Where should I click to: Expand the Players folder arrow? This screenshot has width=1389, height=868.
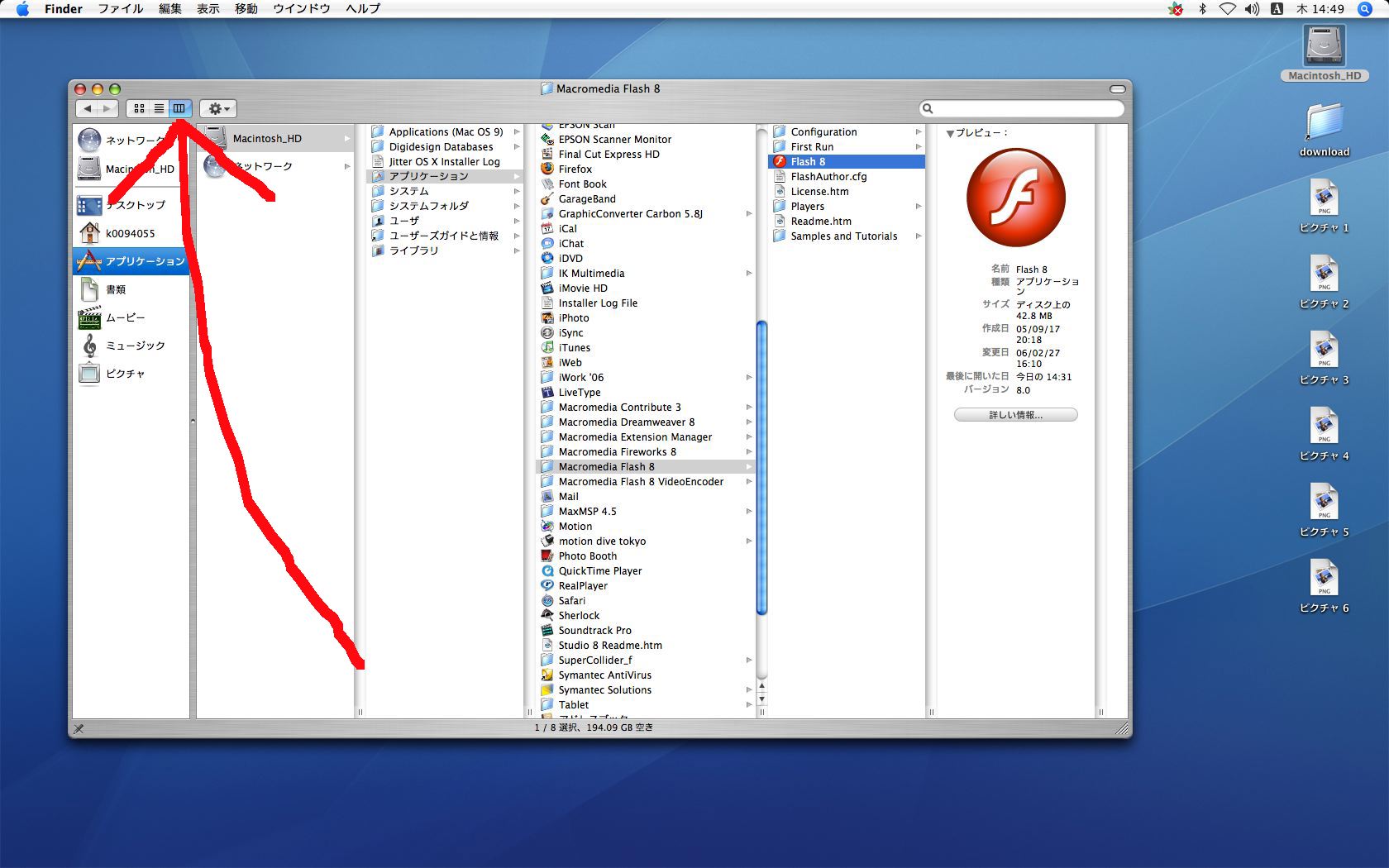click(918, 206)
